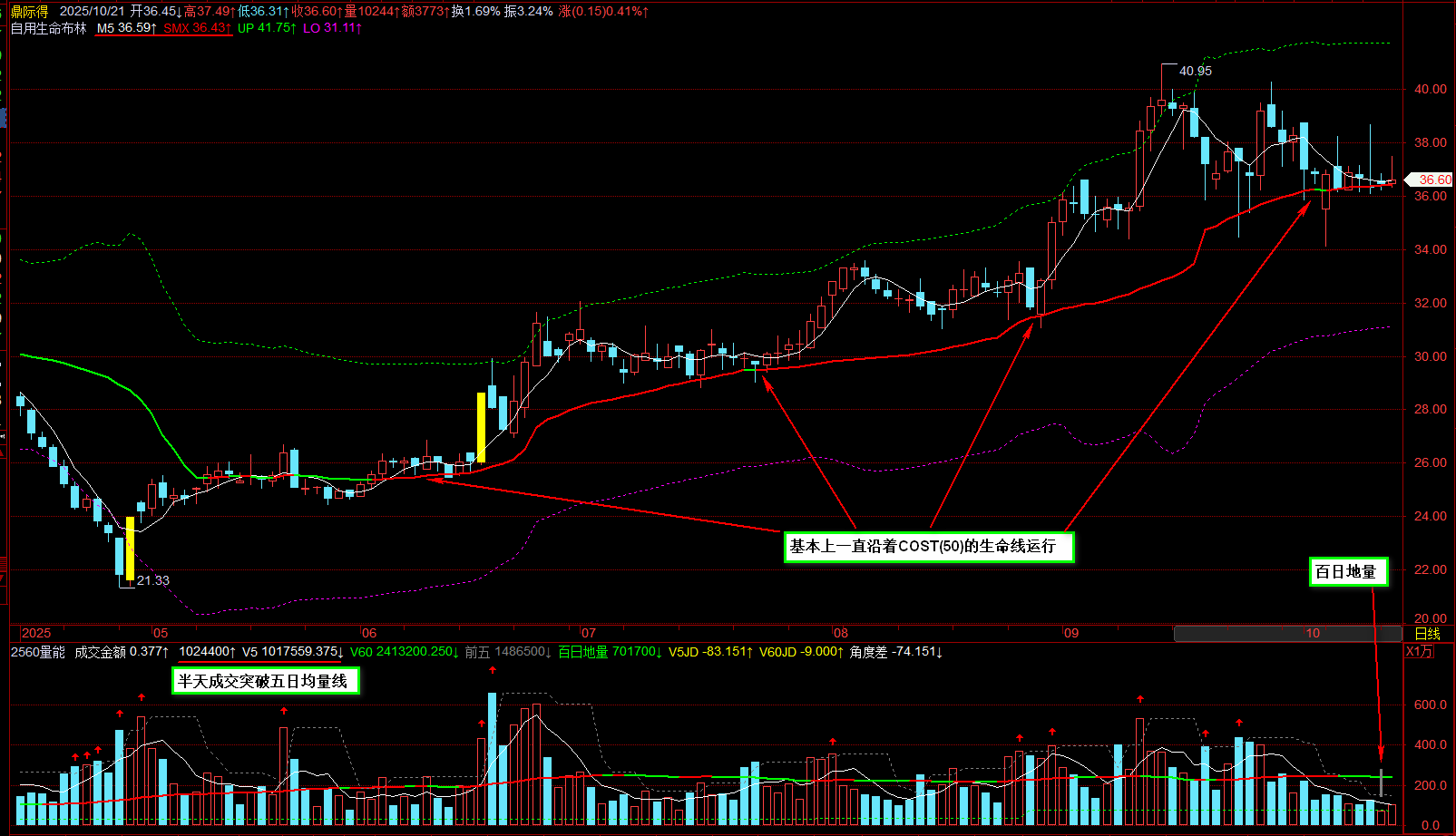Select the SMX 36.43 indicator line label
The image size is (1456, 836).
198,28
